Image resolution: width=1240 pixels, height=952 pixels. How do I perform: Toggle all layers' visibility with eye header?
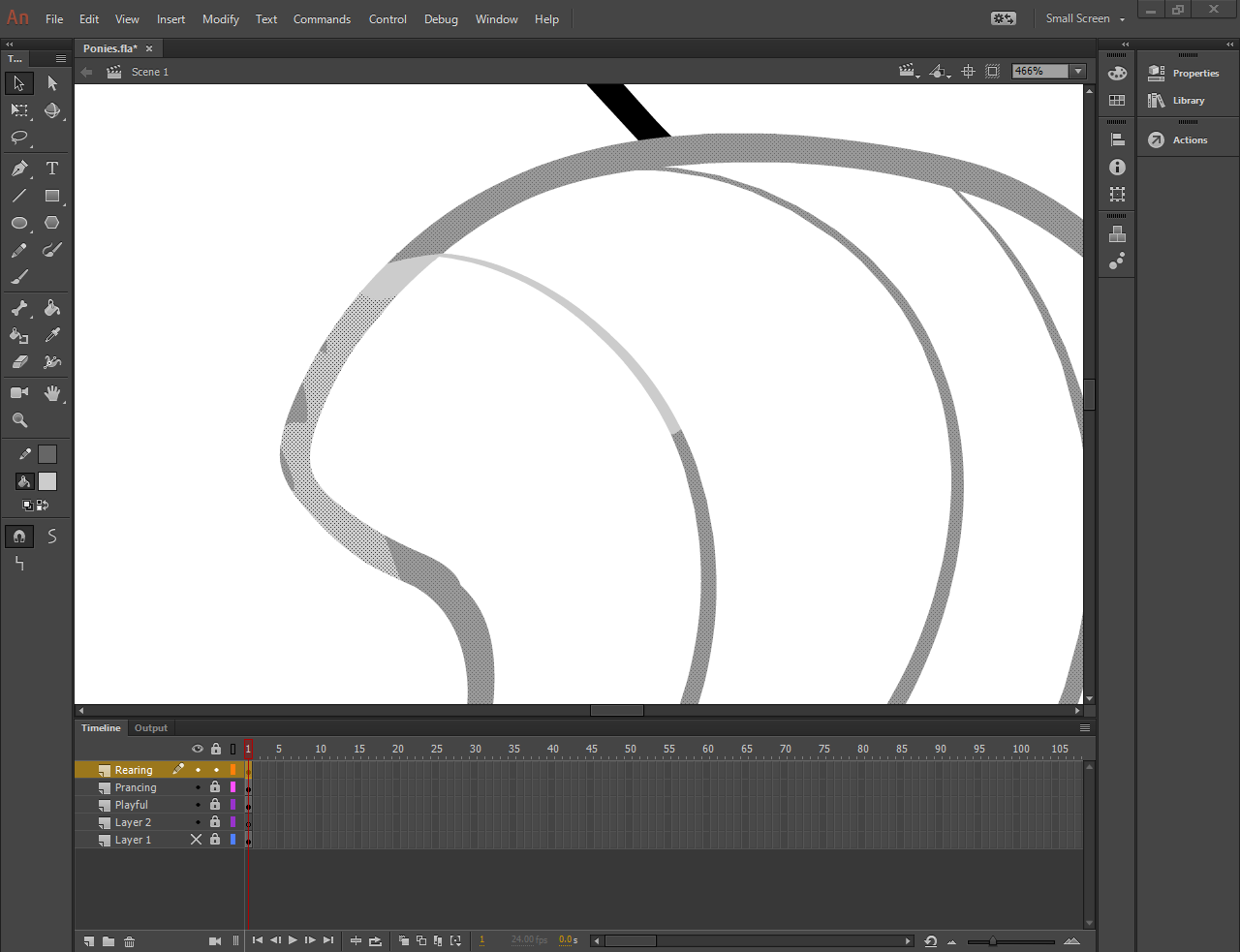198,749
